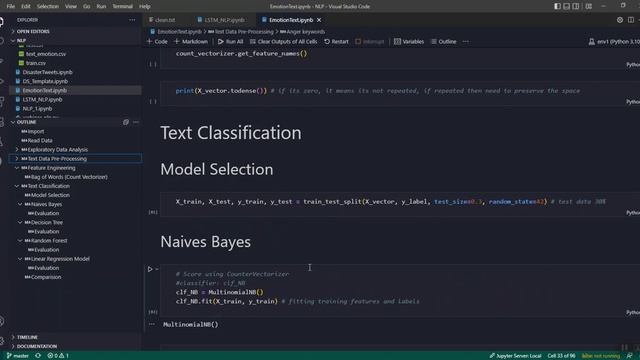The height and width of the screenshot is (360, 640).
Task: Open Explorer panel more actions ellipsis
Action: coord(132,20)
